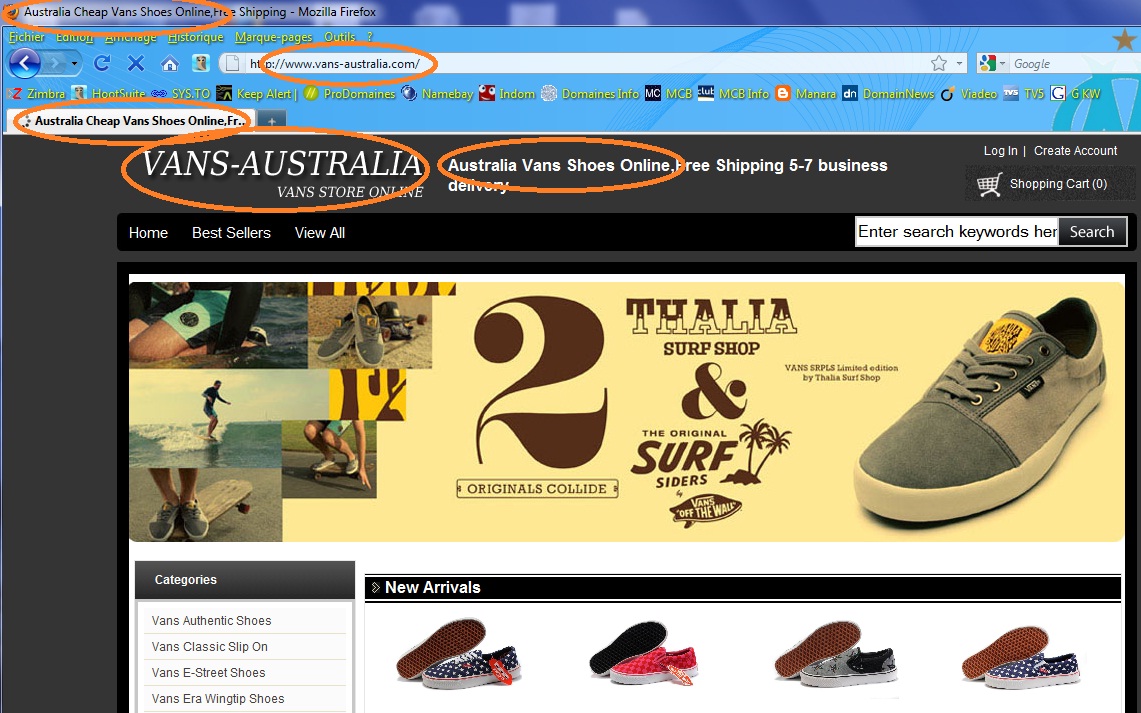
Task: Open the DomainNews bookmark
Action: coord(888,94)
